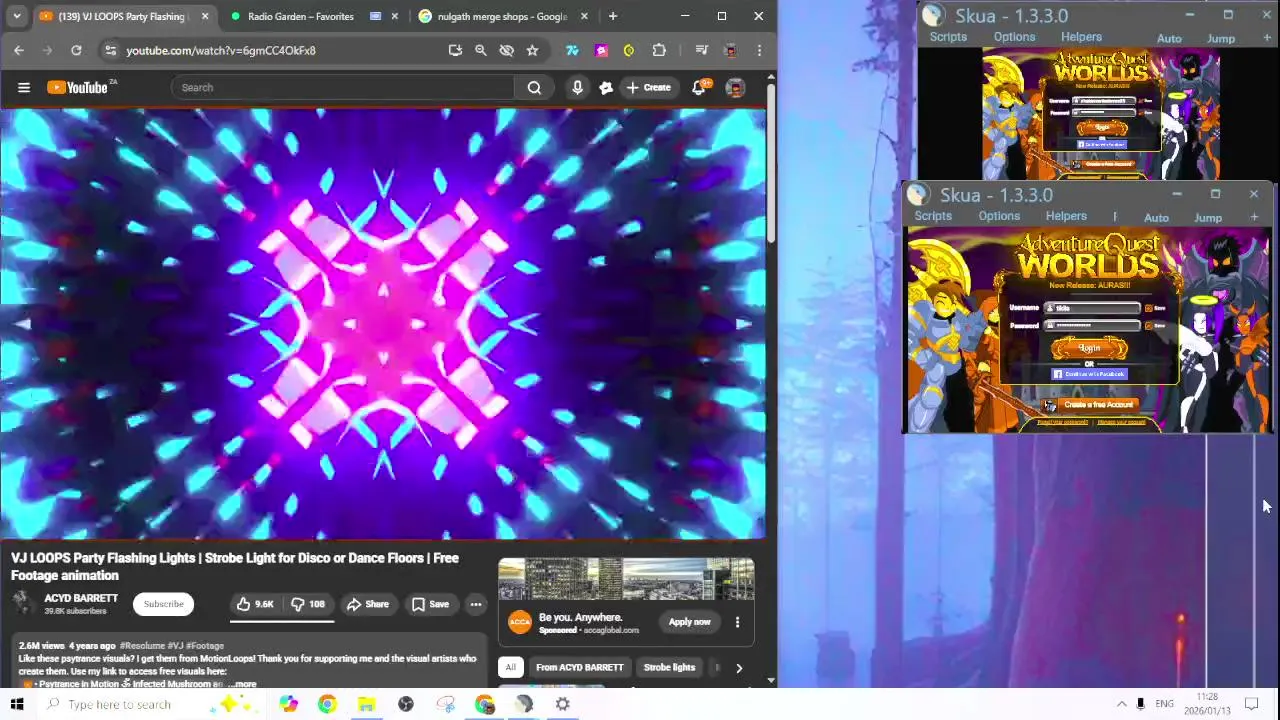Click Login button in front Skua AQW window
Screen dimensions: 1280x720
(1089, 349)
